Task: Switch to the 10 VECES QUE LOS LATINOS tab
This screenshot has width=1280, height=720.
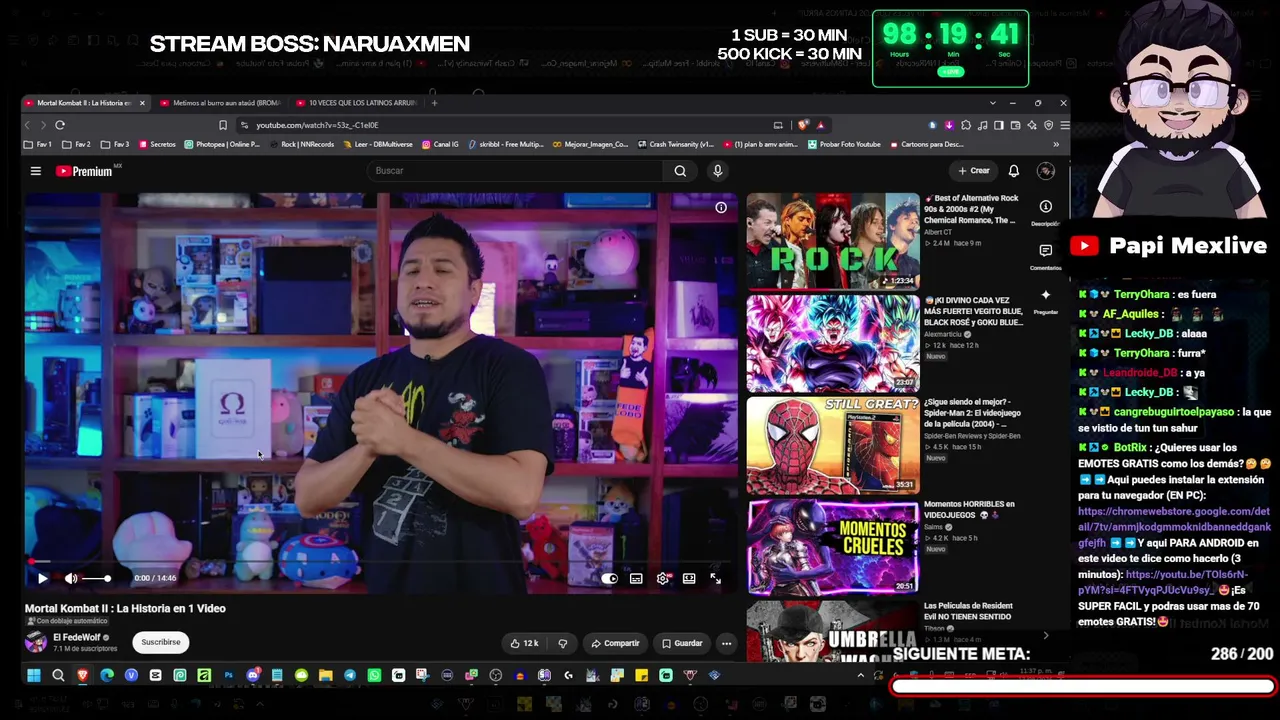Action: [356, 103]
